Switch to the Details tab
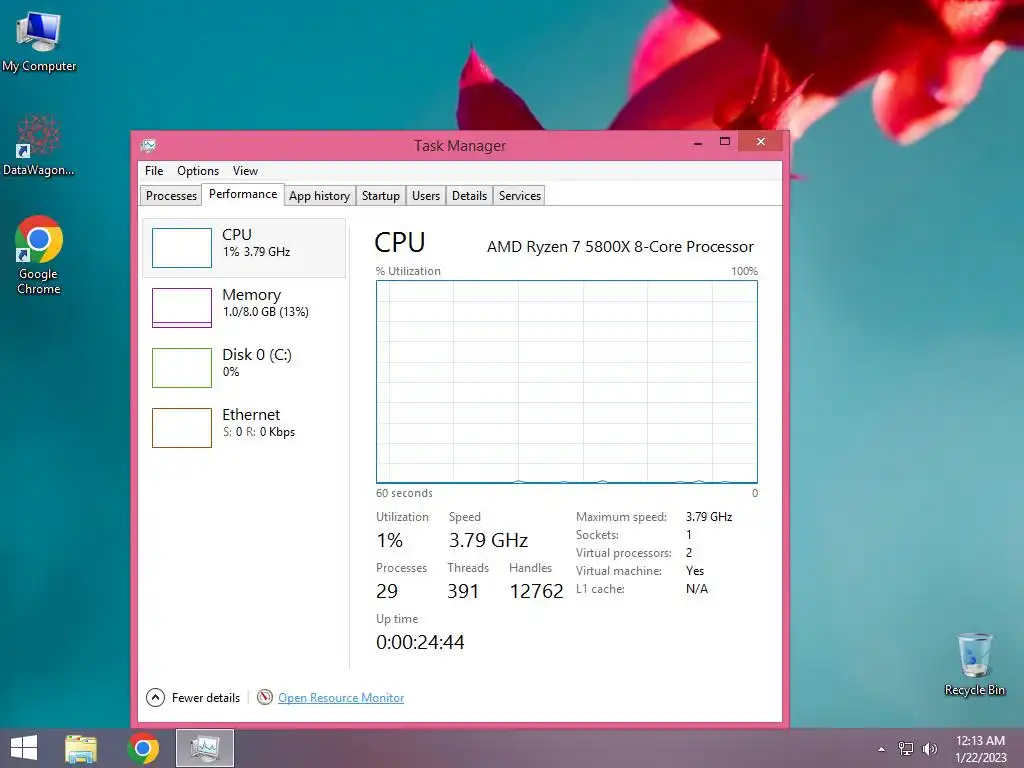Image resolution: width=1024 pixels, height=768 pixels. [469, 196]
